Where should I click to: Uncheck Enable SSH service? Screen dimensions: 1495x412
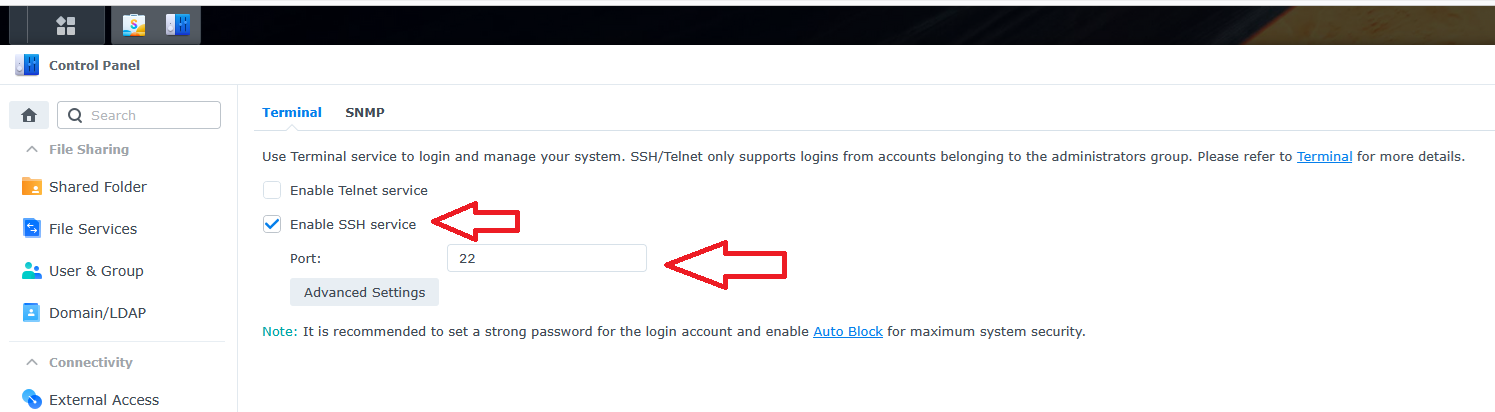pos(272,224)
